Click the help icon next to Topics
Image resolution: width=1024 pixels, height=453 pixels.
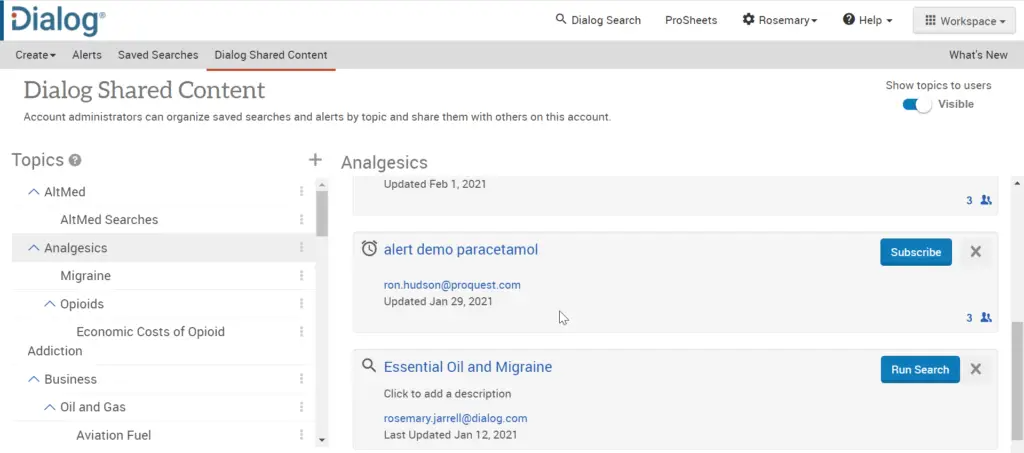coord(75,160)
